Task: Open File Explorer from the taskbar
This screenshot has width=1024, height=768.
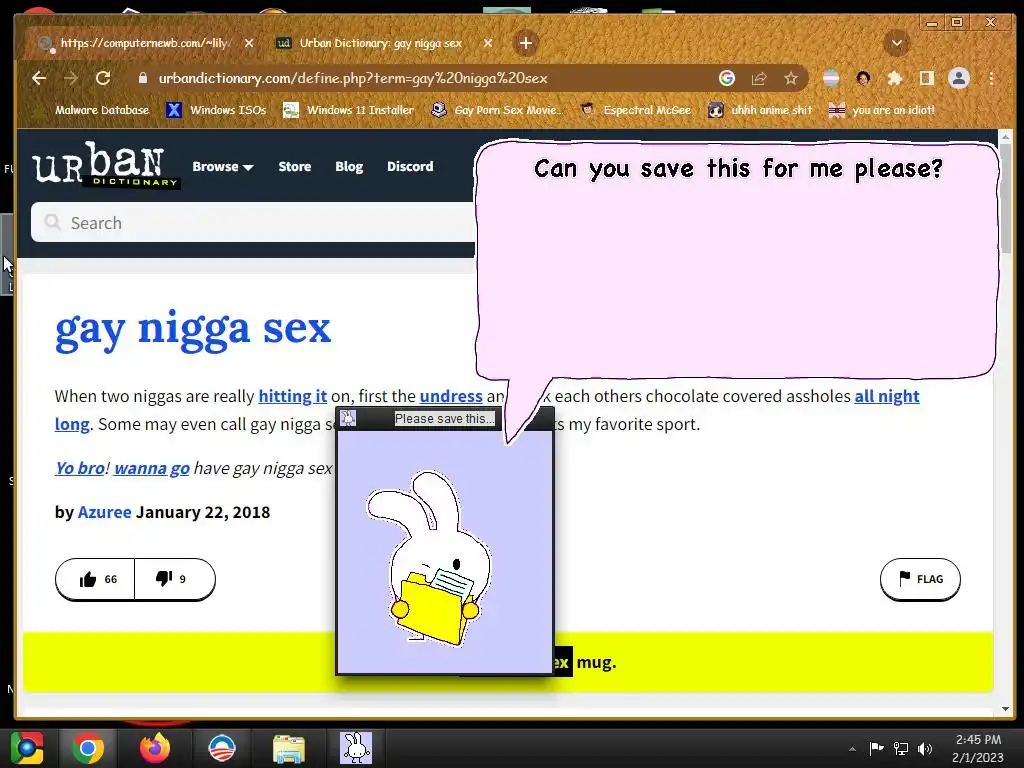Action: click(x=289, y=748)
